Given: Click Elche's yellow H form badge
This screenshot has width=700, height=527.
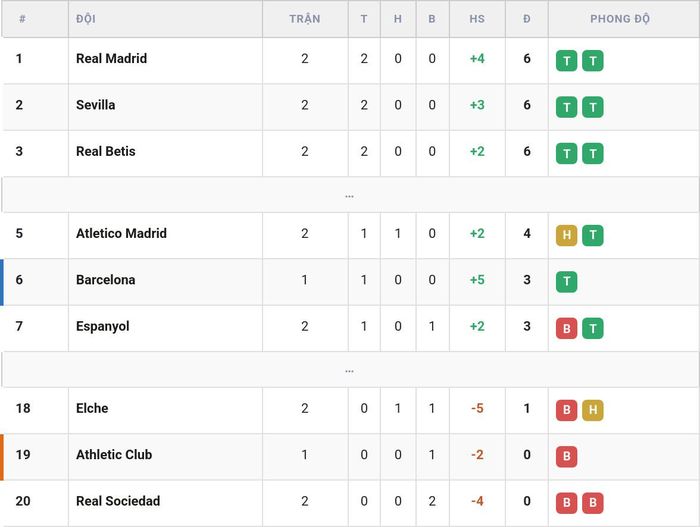Looking at the screenshot, I should point(592,410).
